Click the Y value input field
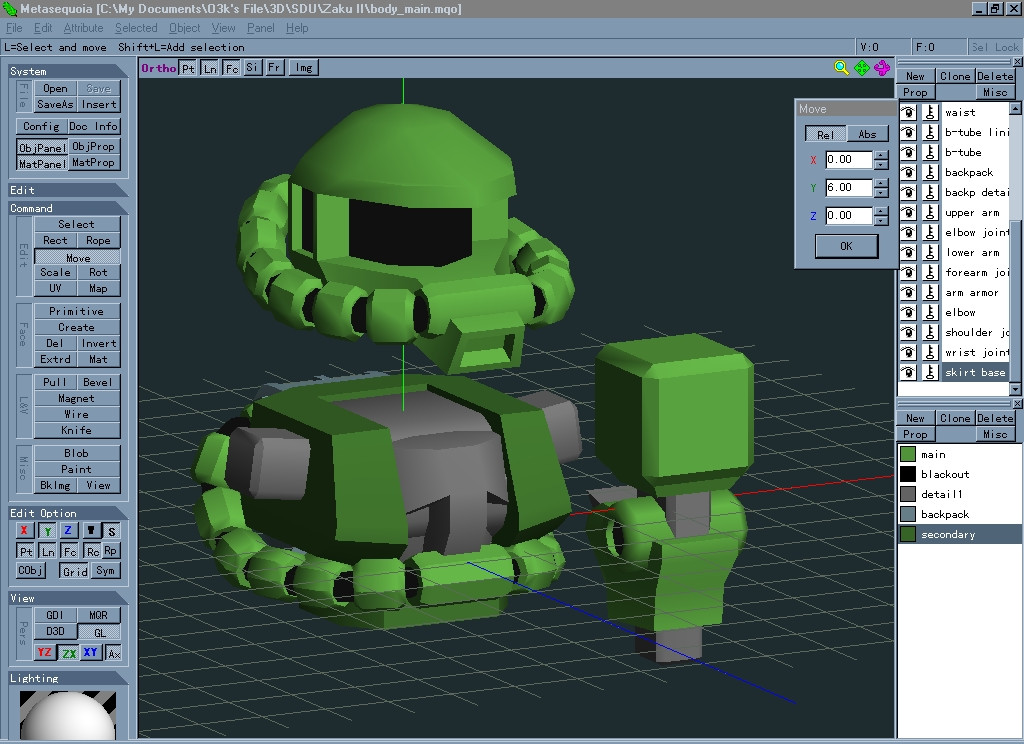 (x=849, y=187)
